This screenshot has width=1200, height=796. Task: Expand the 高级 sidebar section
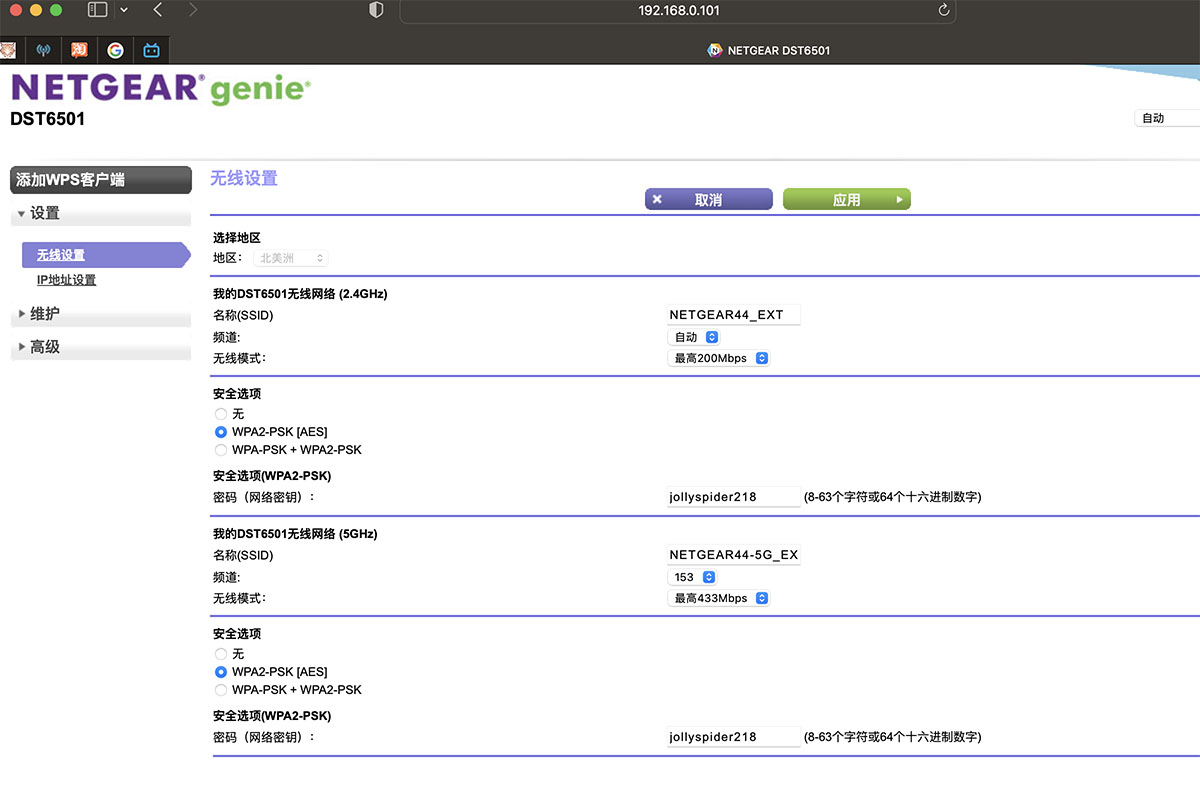100,347
